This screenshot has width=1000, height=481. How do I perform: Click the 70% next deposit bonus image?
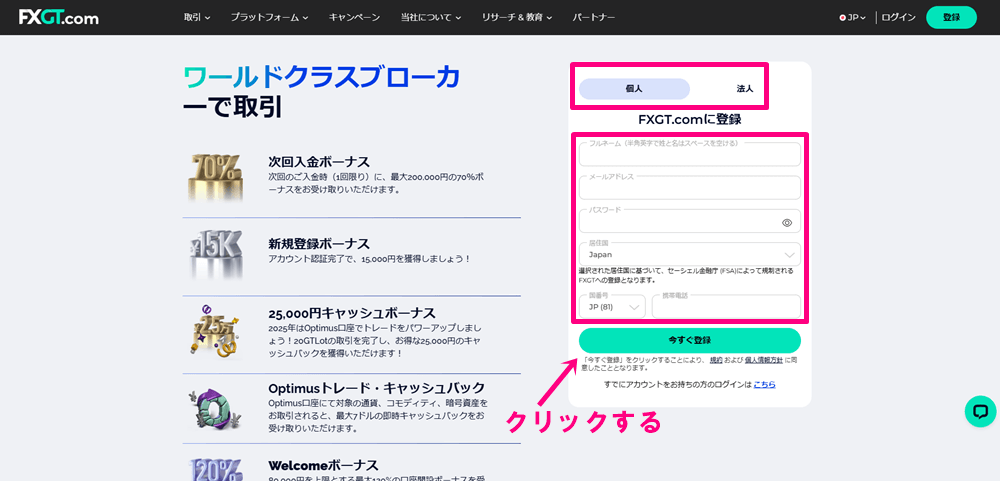[x=215, y=176]
